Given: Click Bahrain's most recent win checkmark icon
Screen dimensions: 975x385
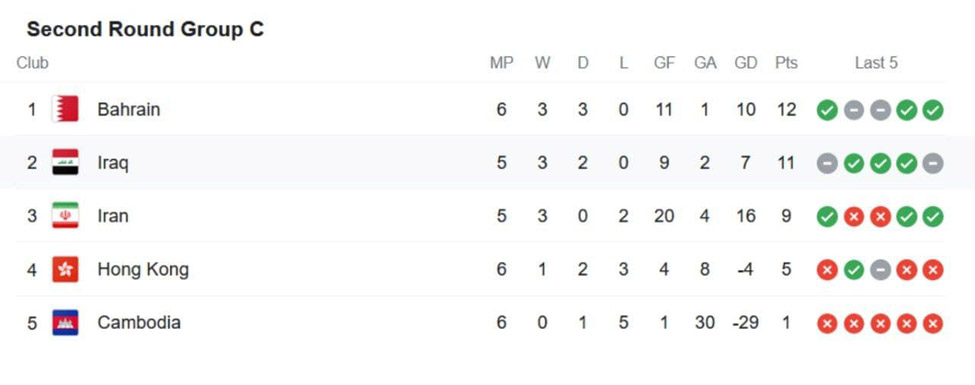Looking at the screenshot, I should point(933,110).
